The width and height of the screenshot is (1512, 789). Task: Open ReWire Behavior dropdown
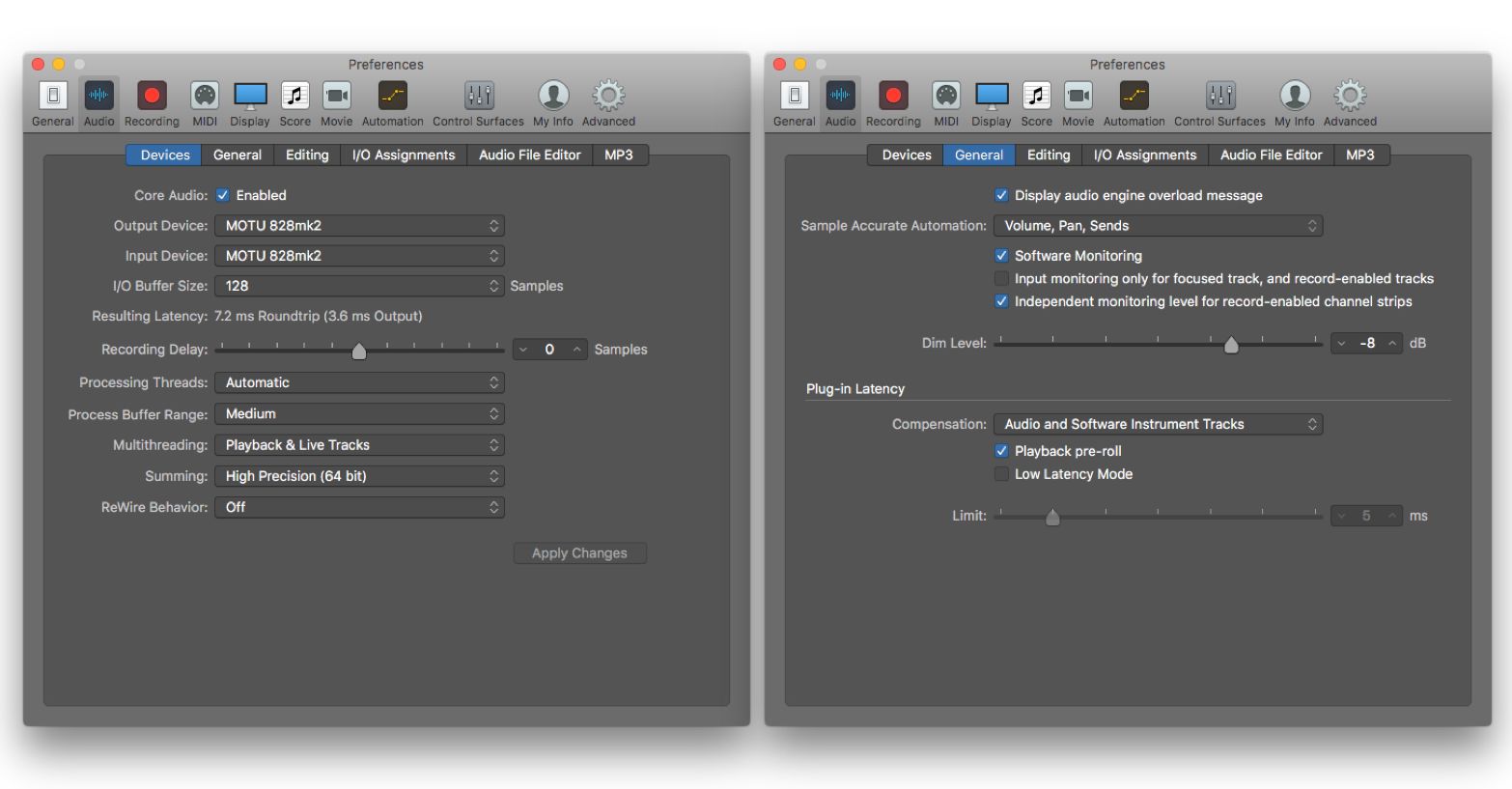(x=359, y=507)
